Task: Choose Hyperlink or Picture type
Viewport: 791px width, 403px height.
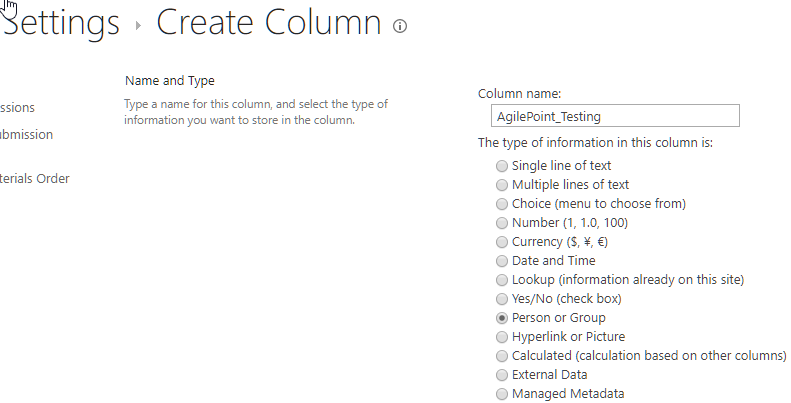Action: (x=502, y=337)
